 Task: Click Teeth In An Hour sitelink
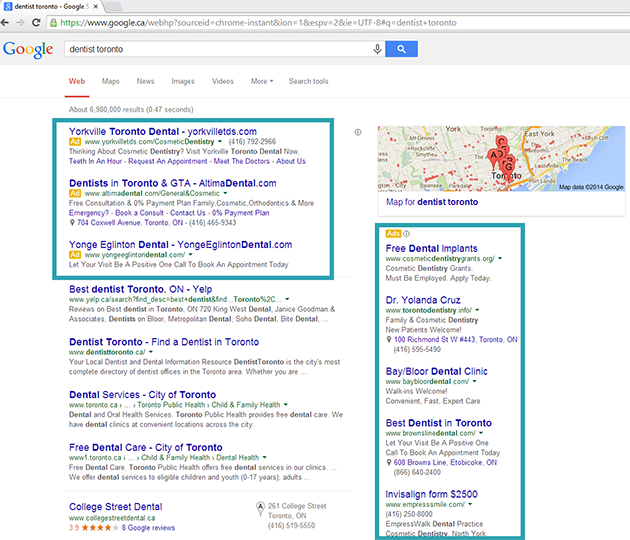click(96, 161)
